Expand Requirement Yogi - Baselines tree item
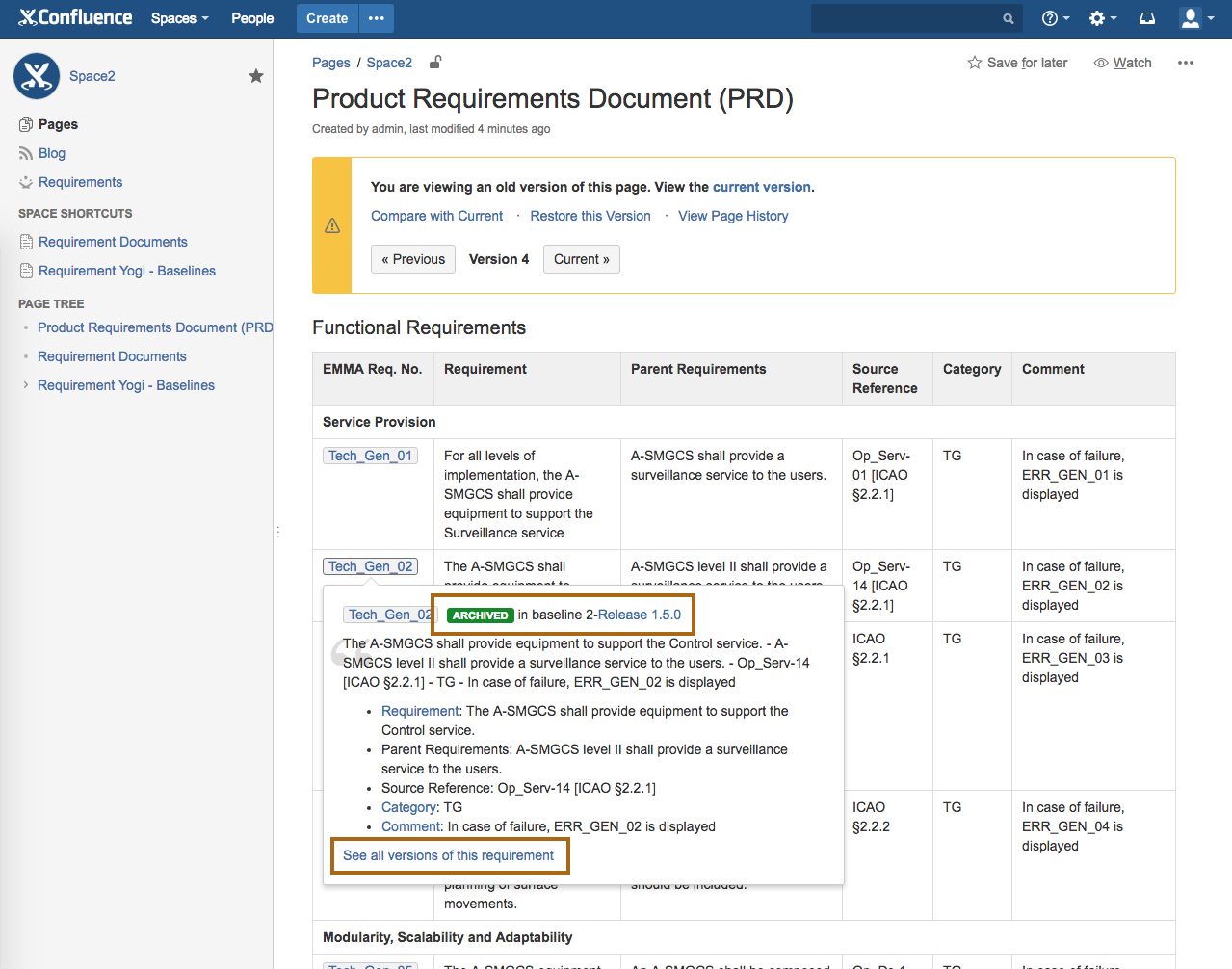Screen dimensions: 1232x969 (x=26, y=385)
